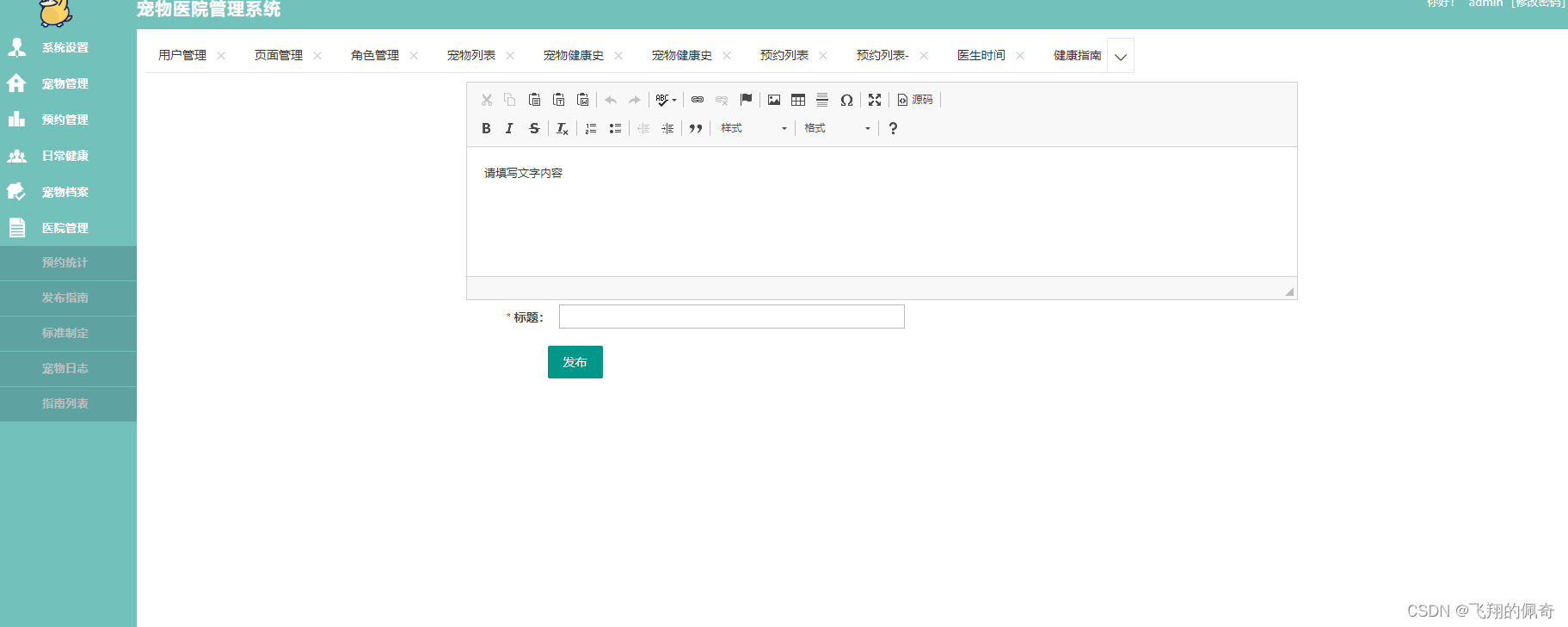Open 宠物日志 submenu item

pyautogui.click(x=68, y=369)
